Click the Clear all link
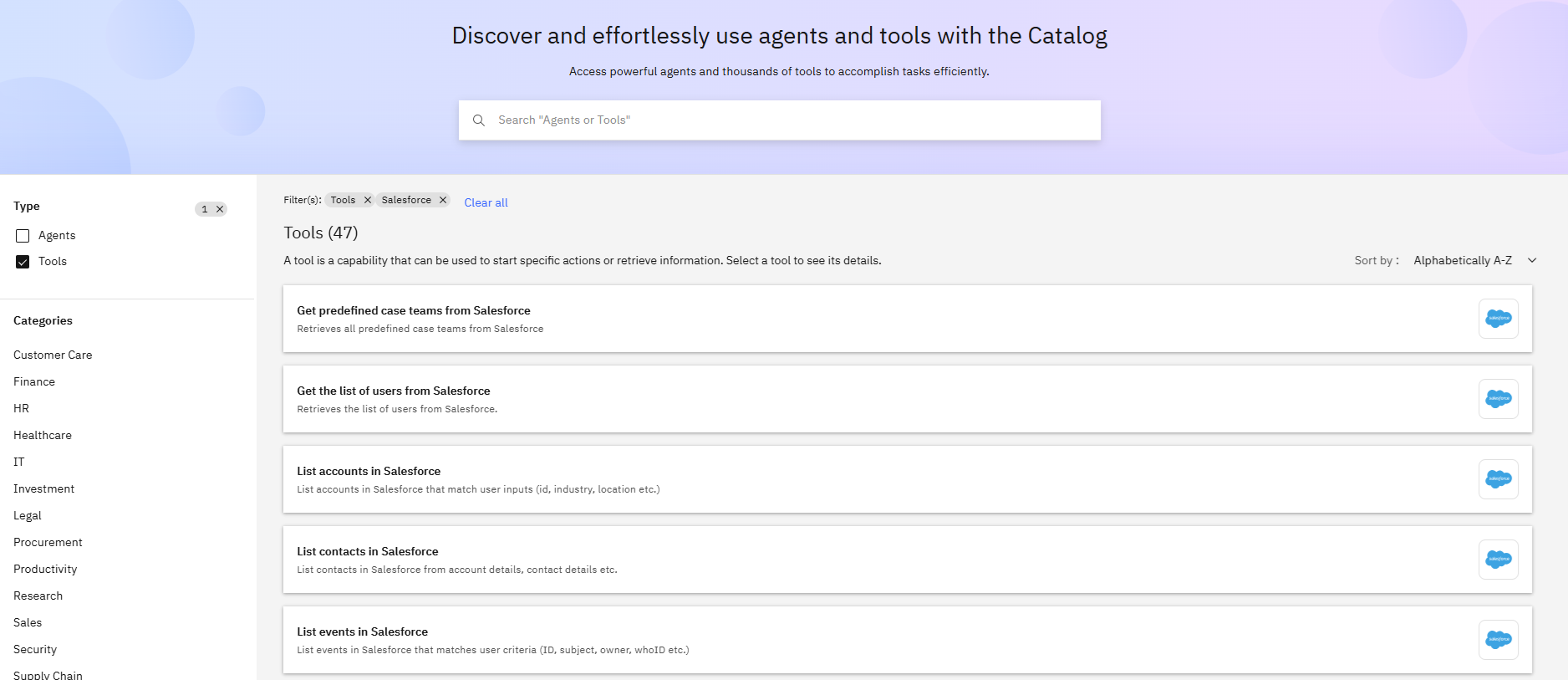This screenshot has height=680, width=1568. pyautogui.click(x=486, y=202)
